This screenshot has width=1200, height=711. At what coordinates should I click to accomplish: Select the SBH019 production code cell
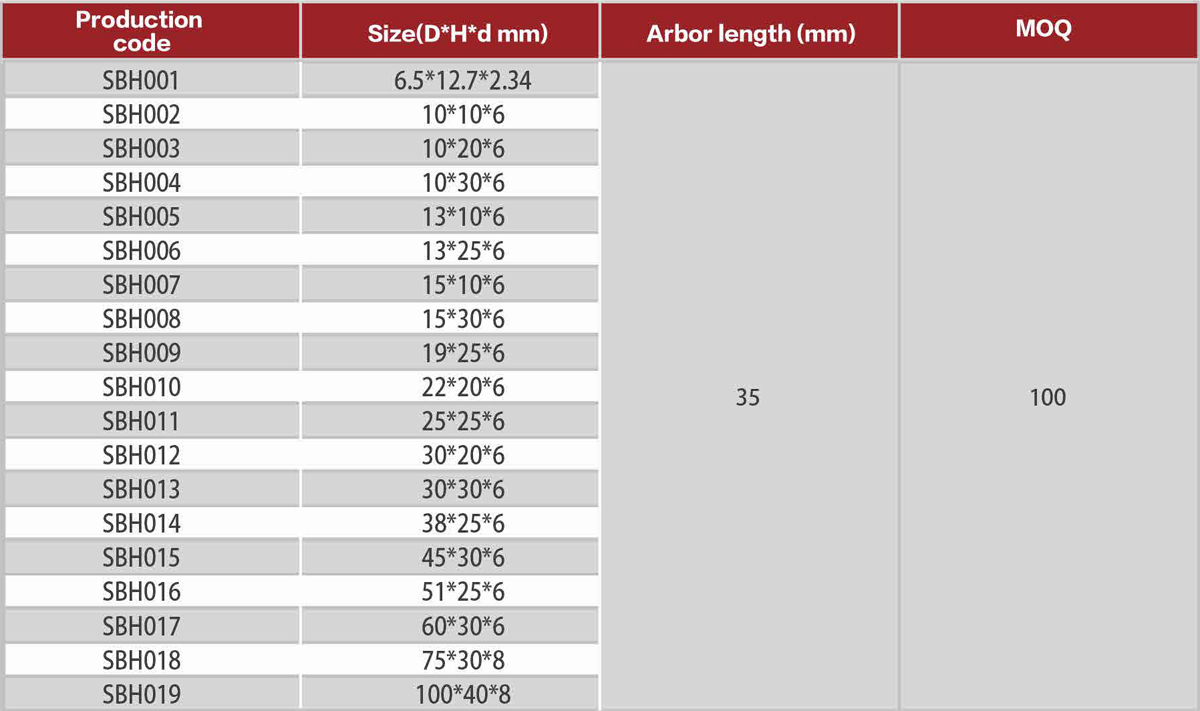coord(141,694)
